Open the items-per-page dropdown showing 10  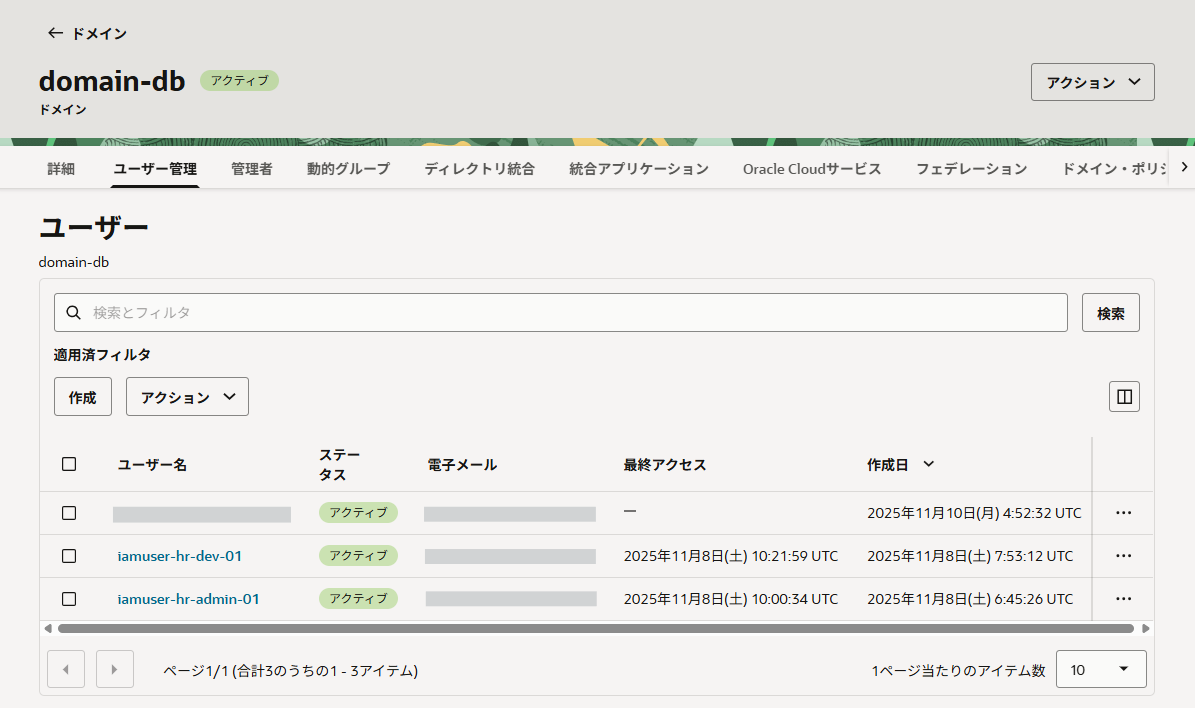(1101, 668)
